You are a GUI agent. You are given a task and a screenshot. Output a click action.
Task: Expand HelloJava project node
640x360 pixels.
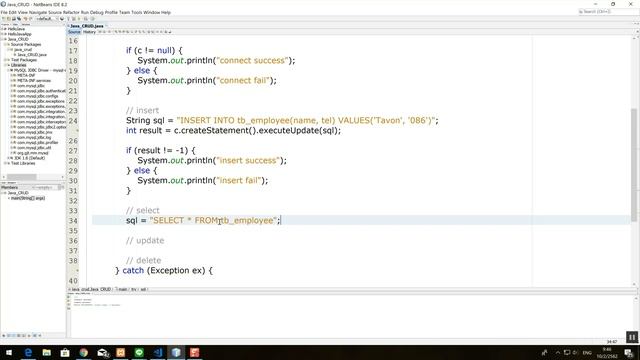click(2, 29)
